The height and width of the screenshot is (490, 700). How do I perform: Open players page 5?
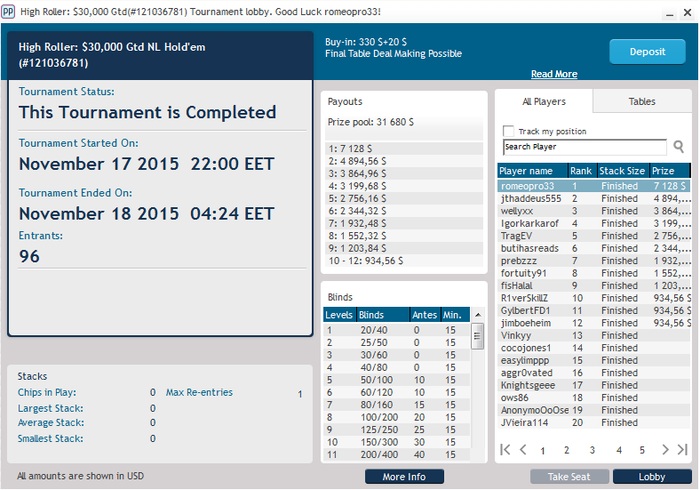pyautogui.click(x=642, y=450)
